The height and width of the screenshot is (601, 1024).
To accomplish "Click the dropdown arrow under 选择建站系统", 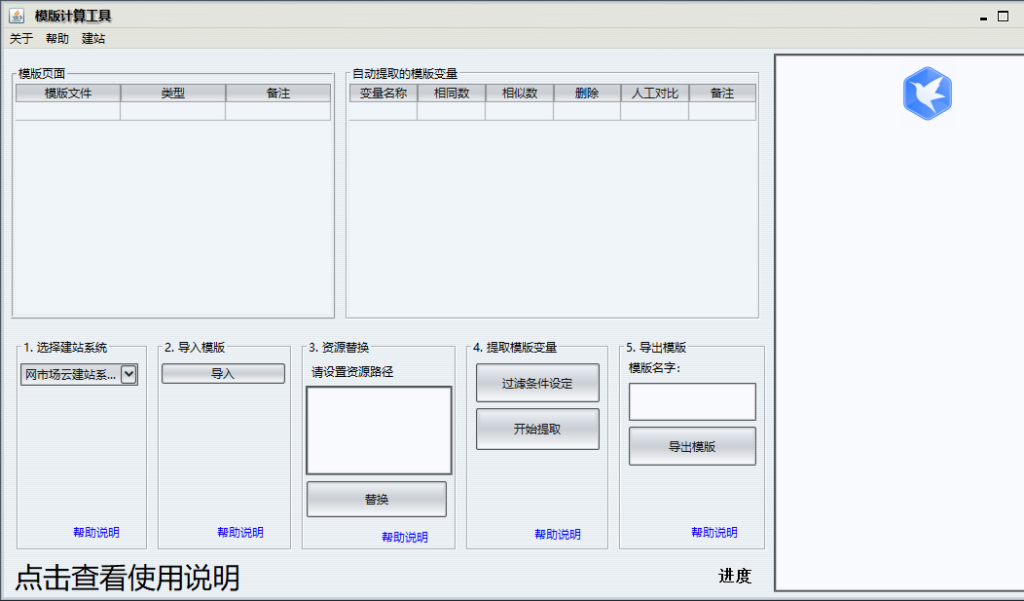I will pyautogui.click(x=128, y=374).
